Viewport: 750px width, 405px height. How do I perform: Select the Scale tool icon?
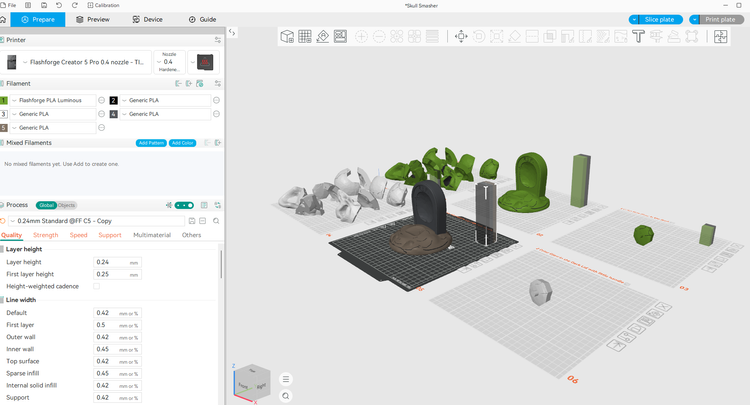(496, 36)
